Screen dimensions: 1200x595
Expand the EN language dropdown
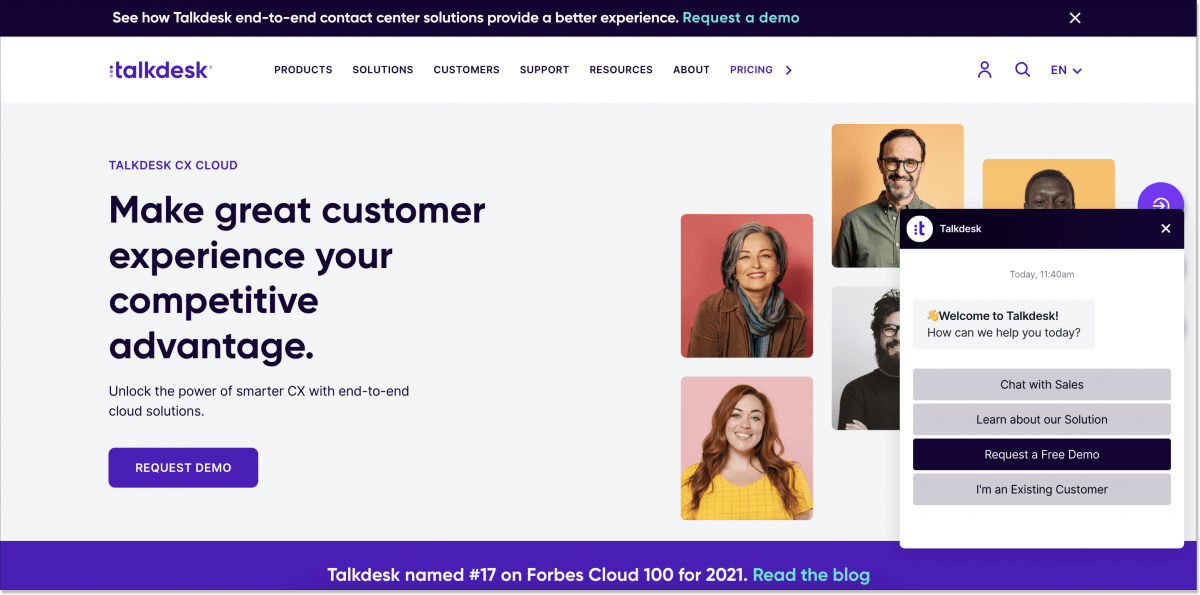1065,70
